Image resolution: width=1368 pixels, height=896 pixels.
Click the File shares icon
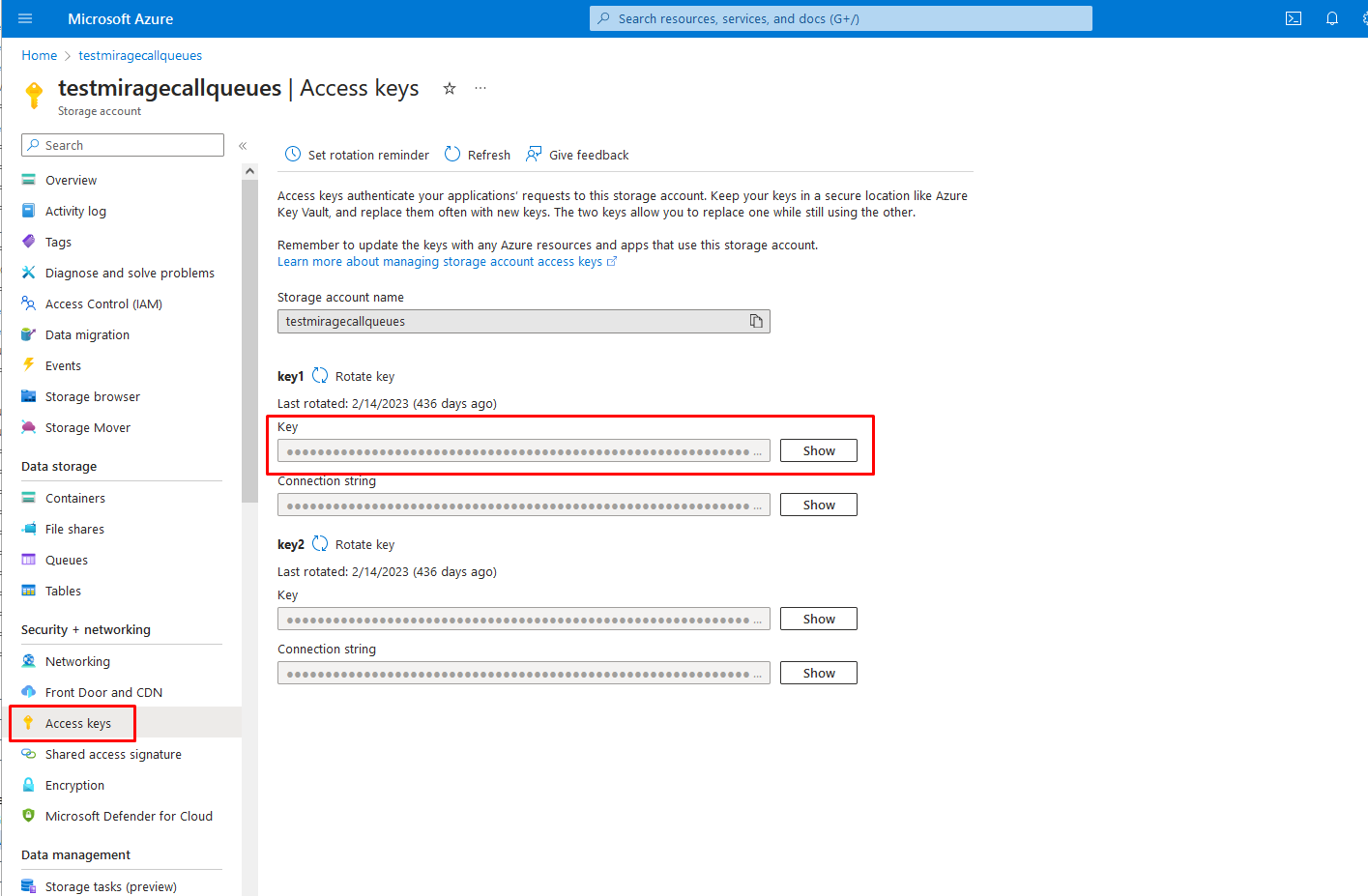(x=29, y=529)
